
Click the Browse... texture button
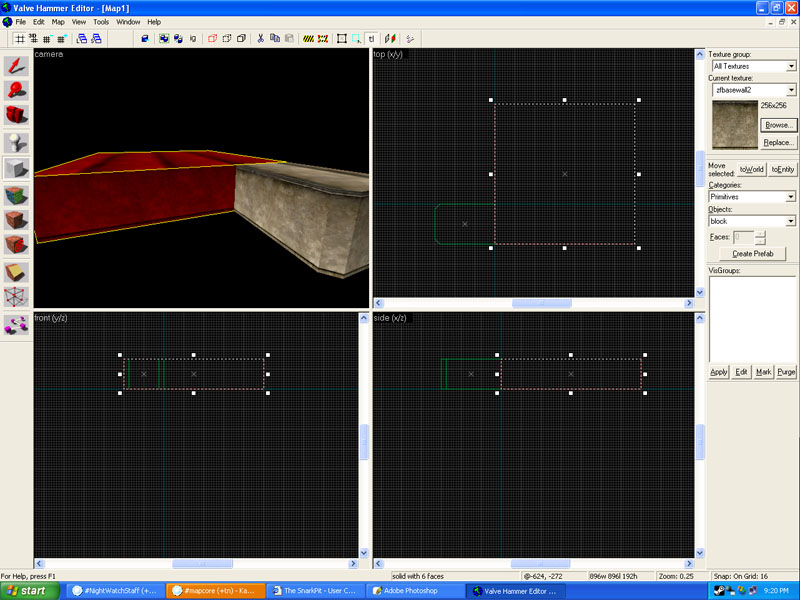(778, 125)
